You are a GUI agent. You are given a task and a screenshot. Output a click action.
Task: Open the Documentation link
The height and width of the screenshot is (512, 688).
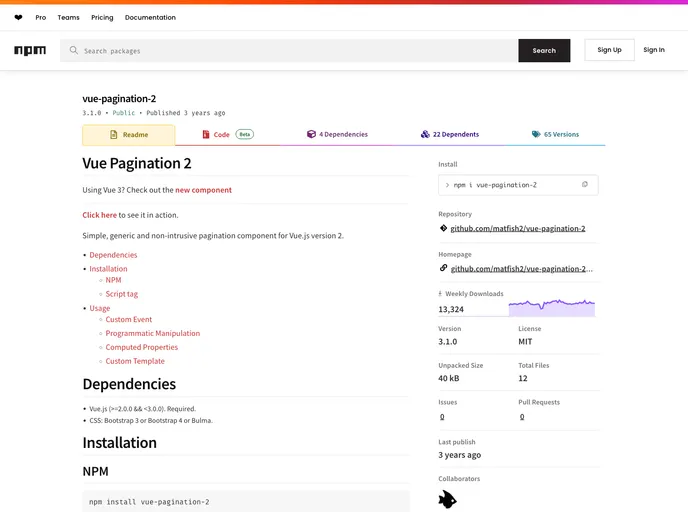[150, 18]
